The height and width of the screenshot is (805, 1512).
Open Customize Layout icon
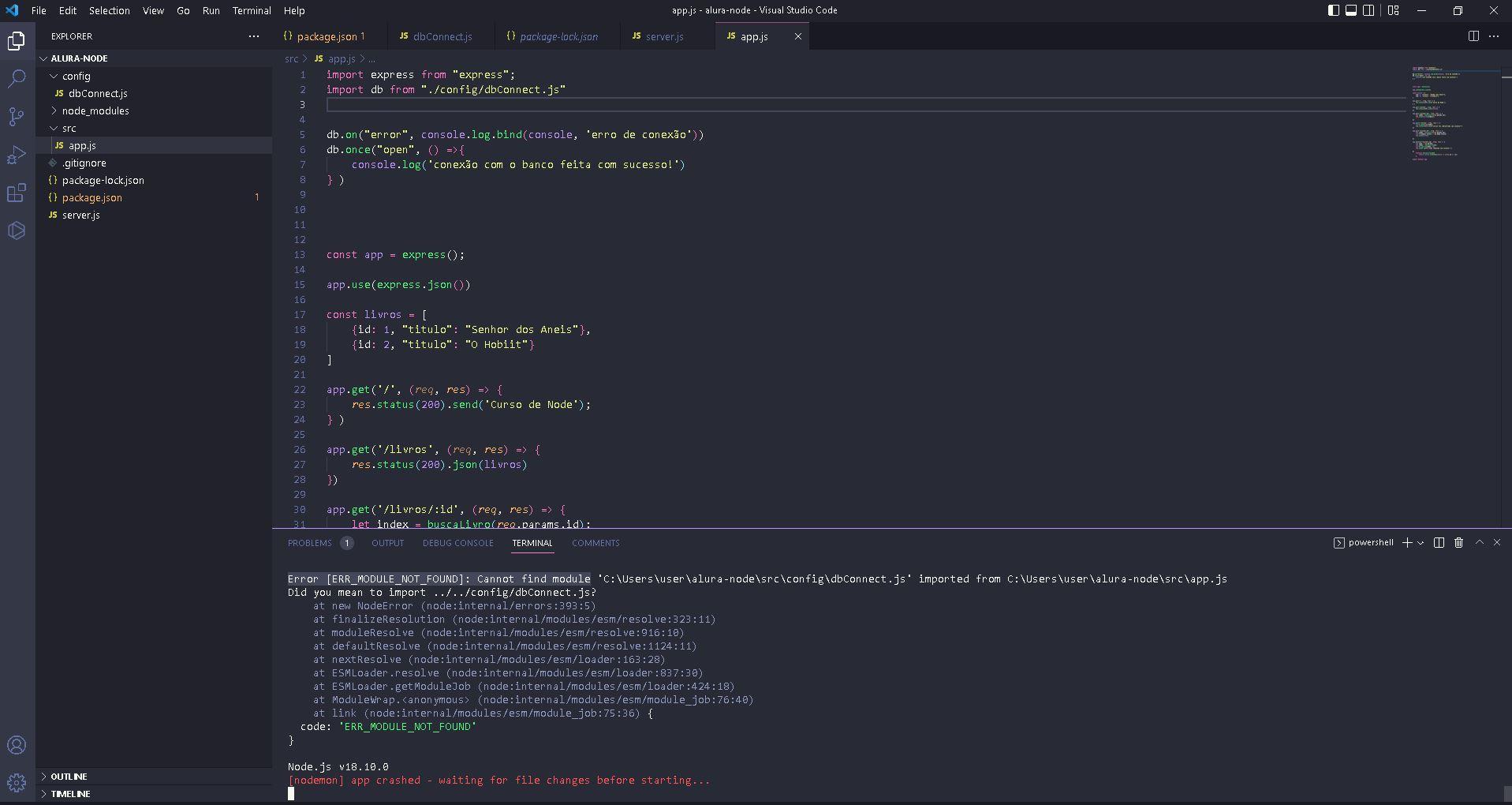coord(1394,10)
